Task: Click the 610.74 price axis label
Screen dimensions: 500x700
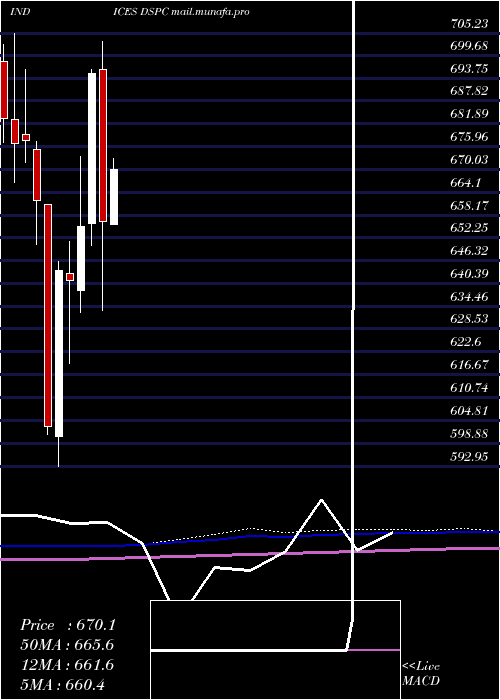Action: point(469,387)
